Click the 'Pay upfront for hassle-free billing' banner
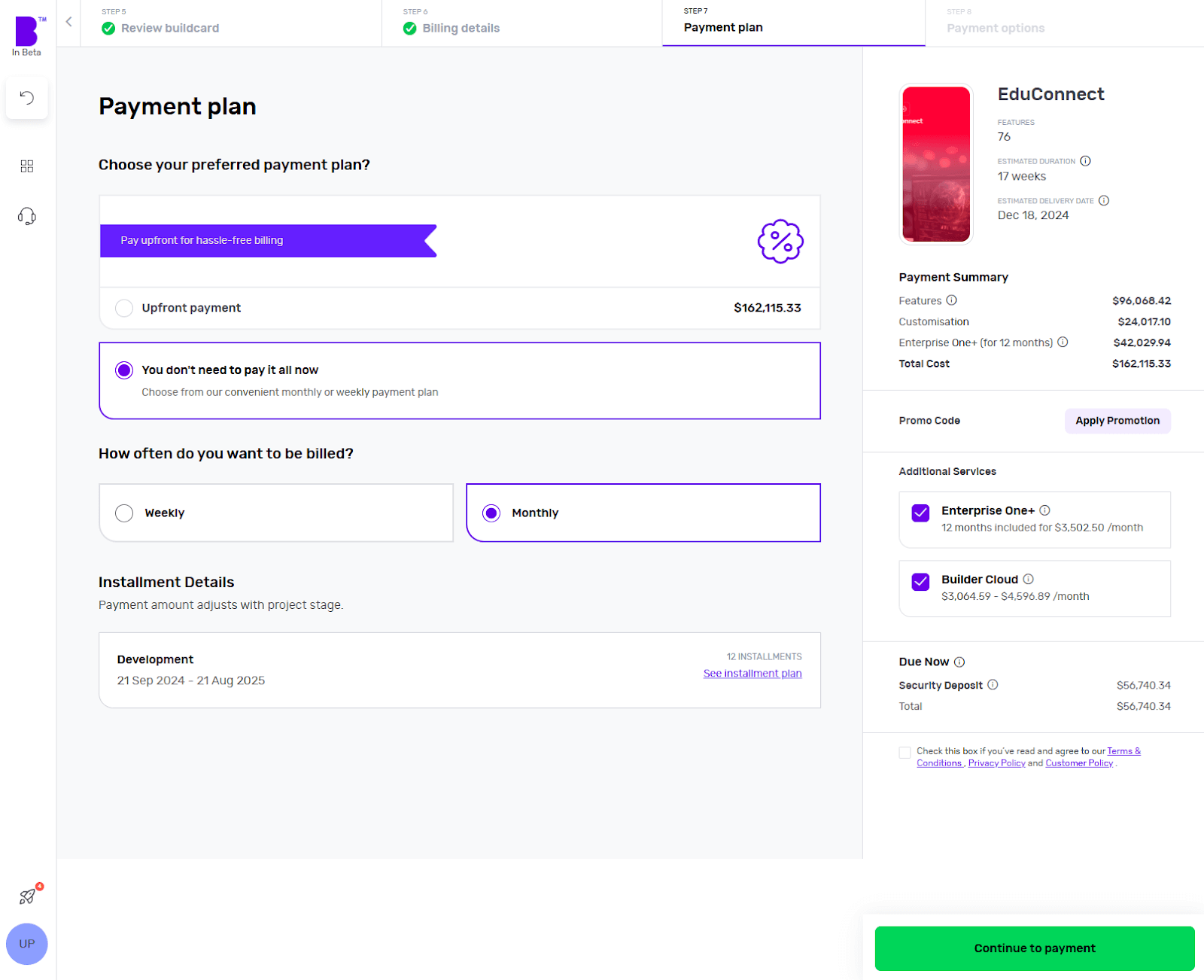Image resolution: width=1204 pixels, height=980 pixels. pos(269,241)
